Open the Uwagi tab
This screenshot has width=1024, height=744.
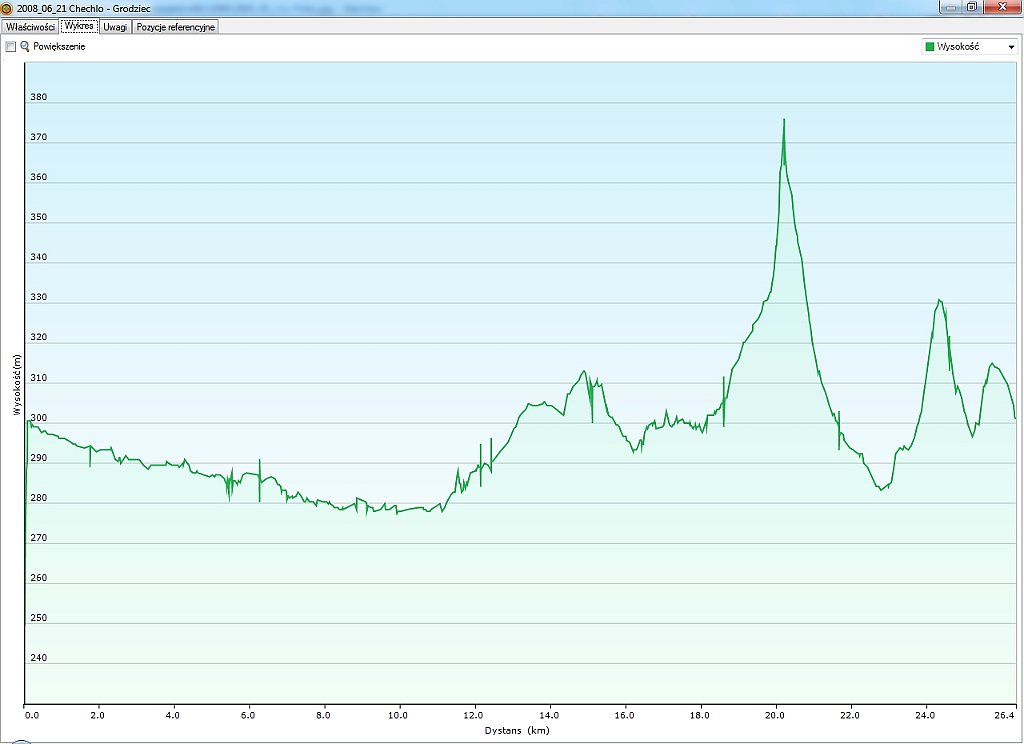115,27
